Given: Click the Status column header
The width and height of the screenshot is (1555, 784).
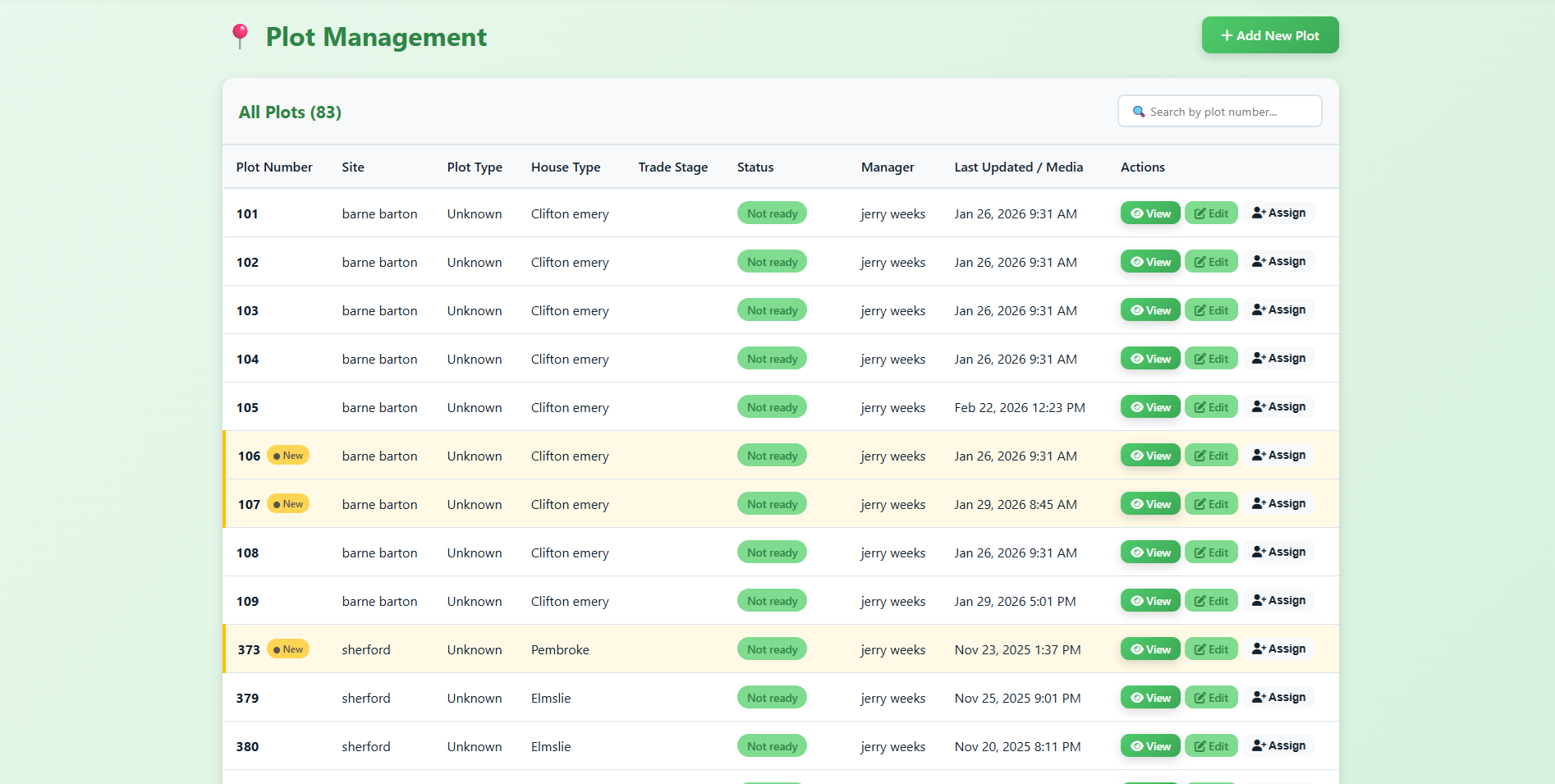Looking at the screenshot, I should (x=755, y=167).
